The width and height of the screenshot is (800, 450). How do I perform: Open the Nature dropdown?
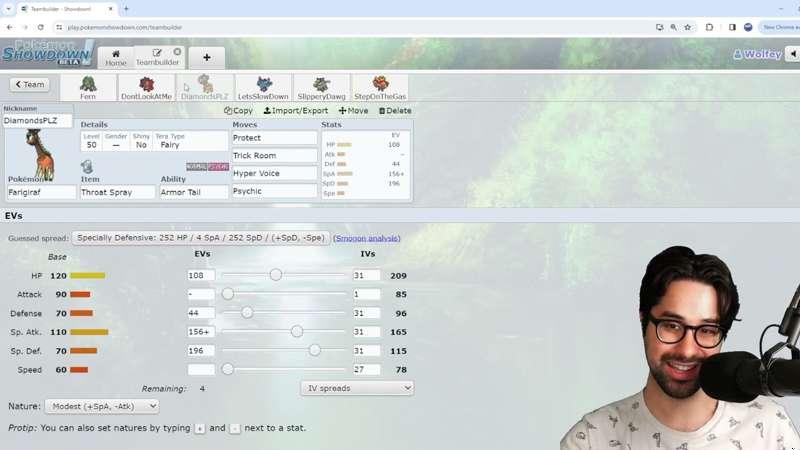click(102, 406)
